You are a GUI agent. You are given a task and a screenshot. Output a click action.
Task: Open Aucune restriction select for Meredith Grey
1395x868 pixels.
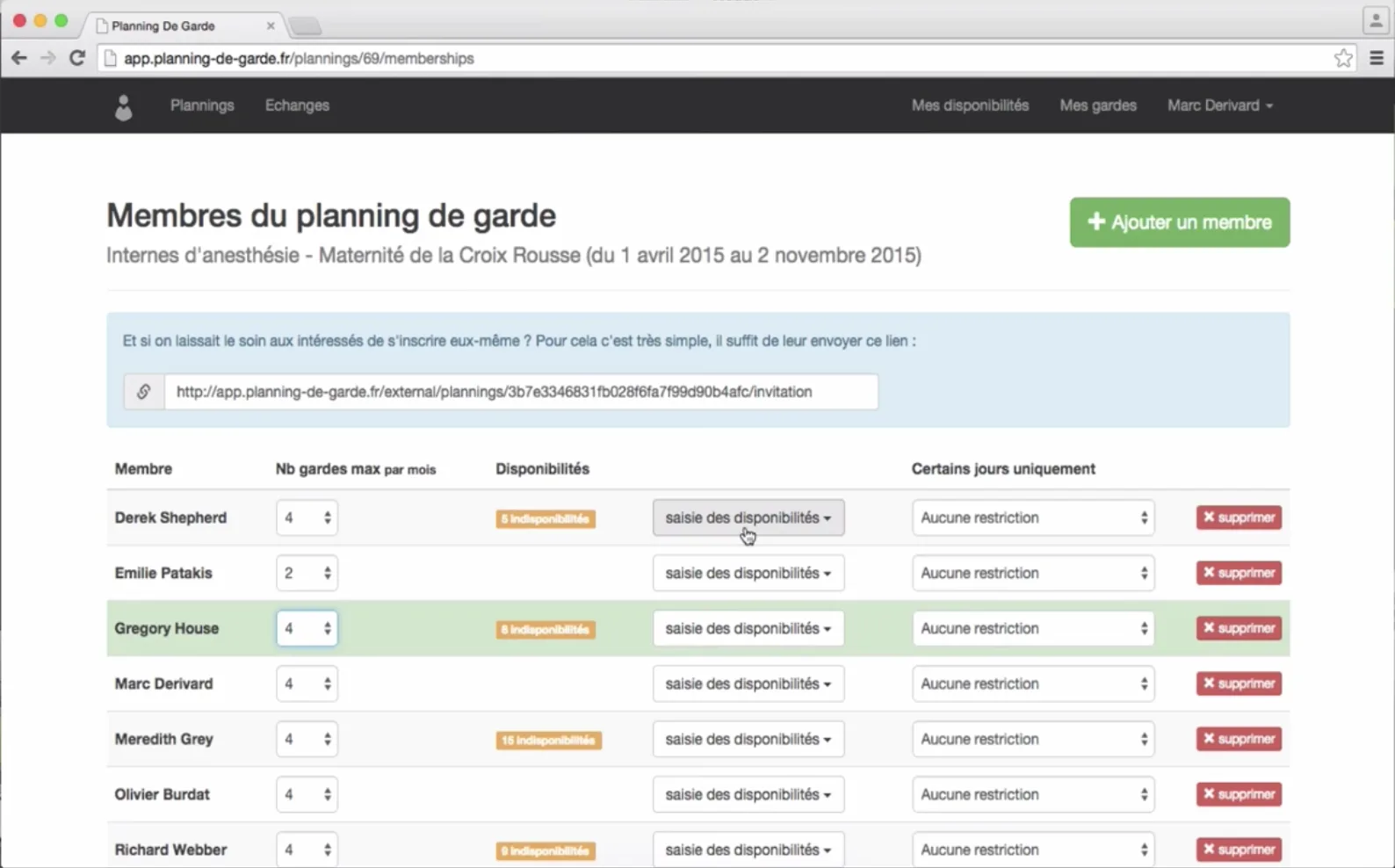coord(1033,739)
